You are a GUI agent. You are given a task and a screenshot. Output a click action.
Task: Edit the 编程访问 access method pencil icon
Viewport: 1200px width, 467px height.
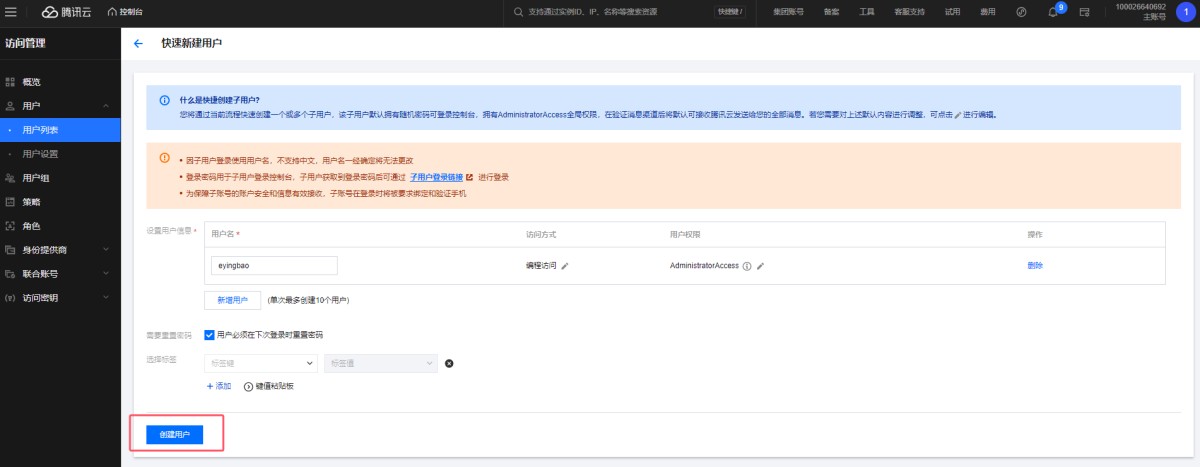coord(565,266)
